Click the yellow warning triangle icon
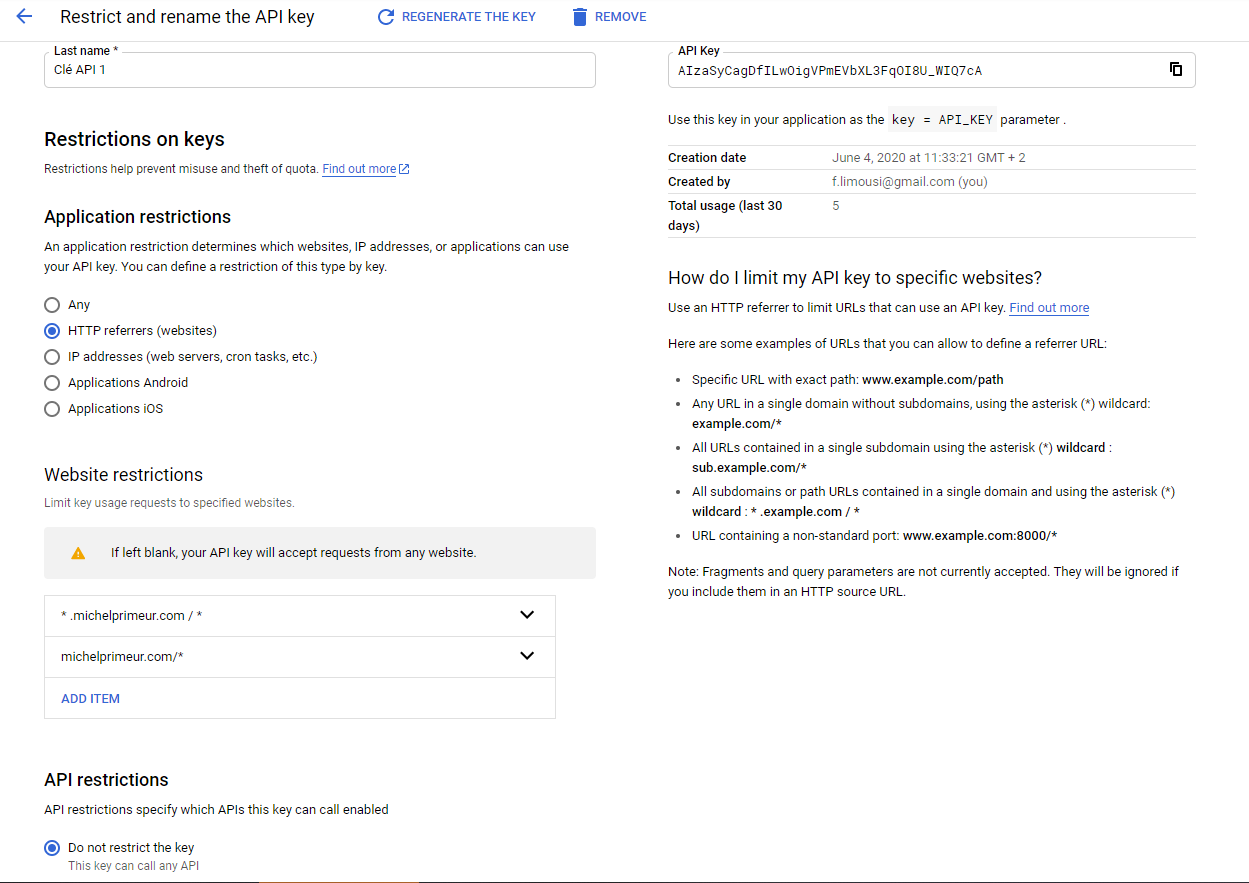 point(78,553)
